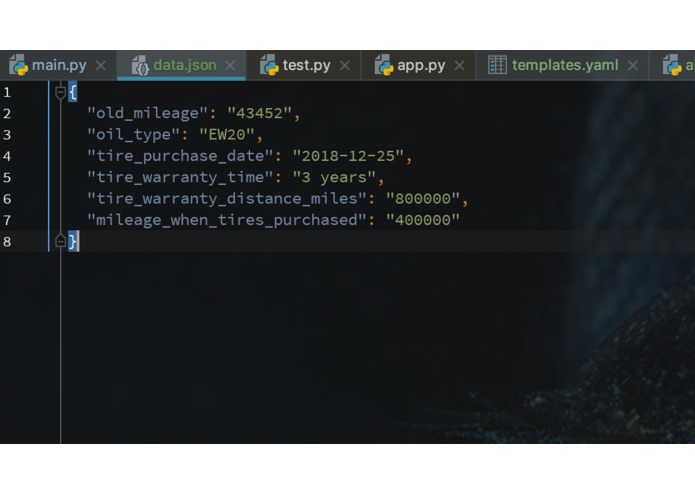695x494 pixels.
Task: Close the data.json tab
Action: [x=230, y=66]
